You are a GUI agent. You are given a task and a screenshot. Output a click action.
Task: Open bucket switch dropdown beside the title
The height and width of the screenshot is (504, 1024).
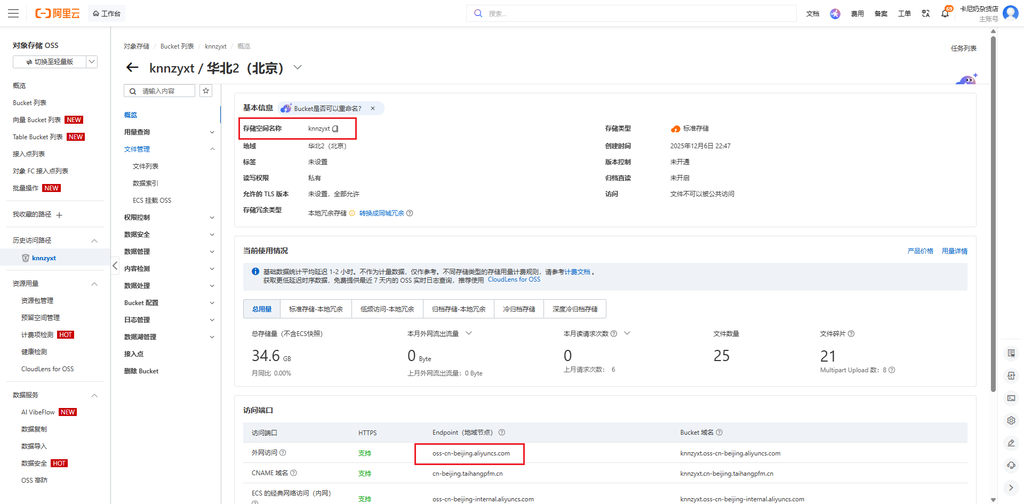click(298, 67)
